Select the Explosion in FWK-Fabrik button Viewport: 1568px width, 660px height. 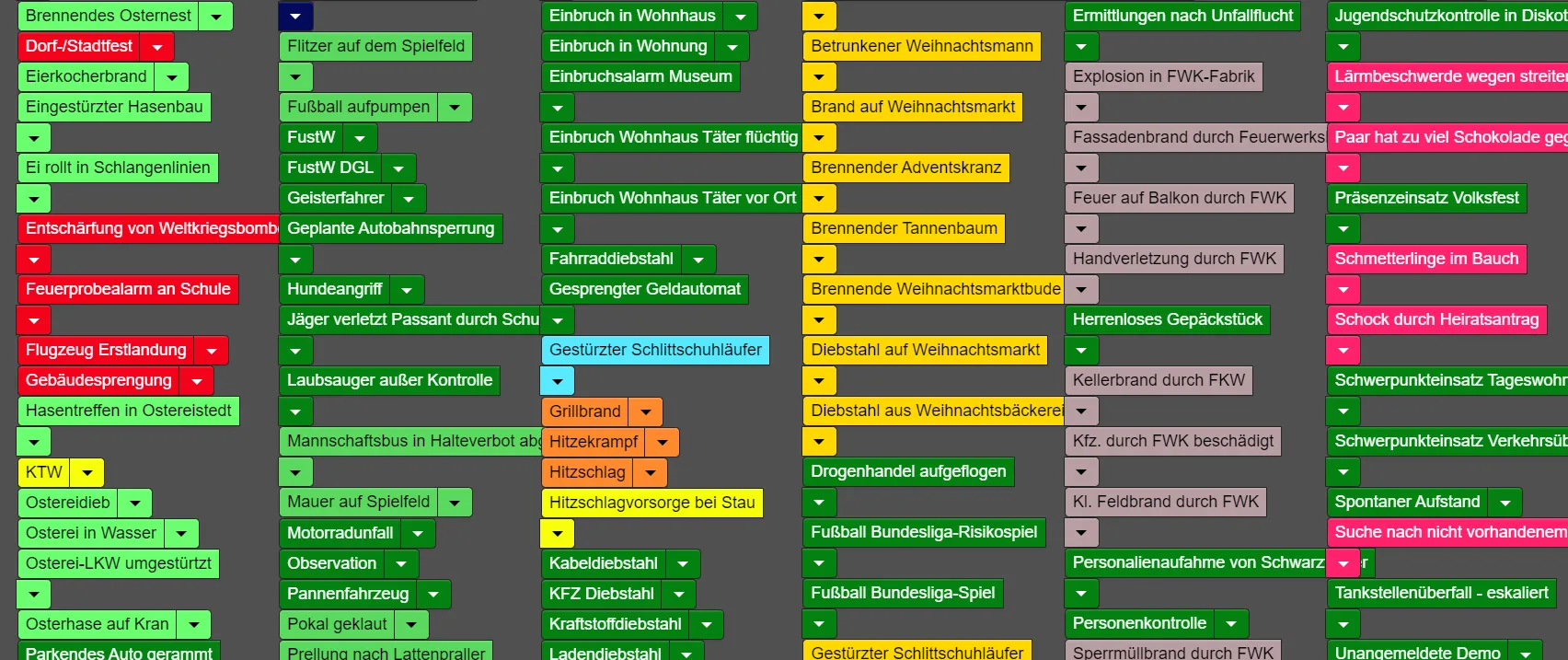pos(1163,76)
